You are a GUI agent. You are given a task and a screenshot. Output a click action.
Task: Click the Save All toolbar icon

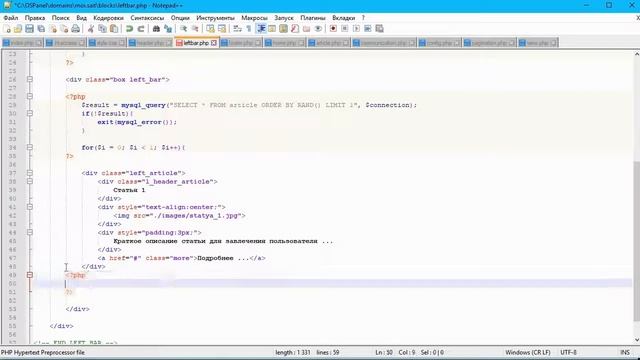tap(41, 29)
